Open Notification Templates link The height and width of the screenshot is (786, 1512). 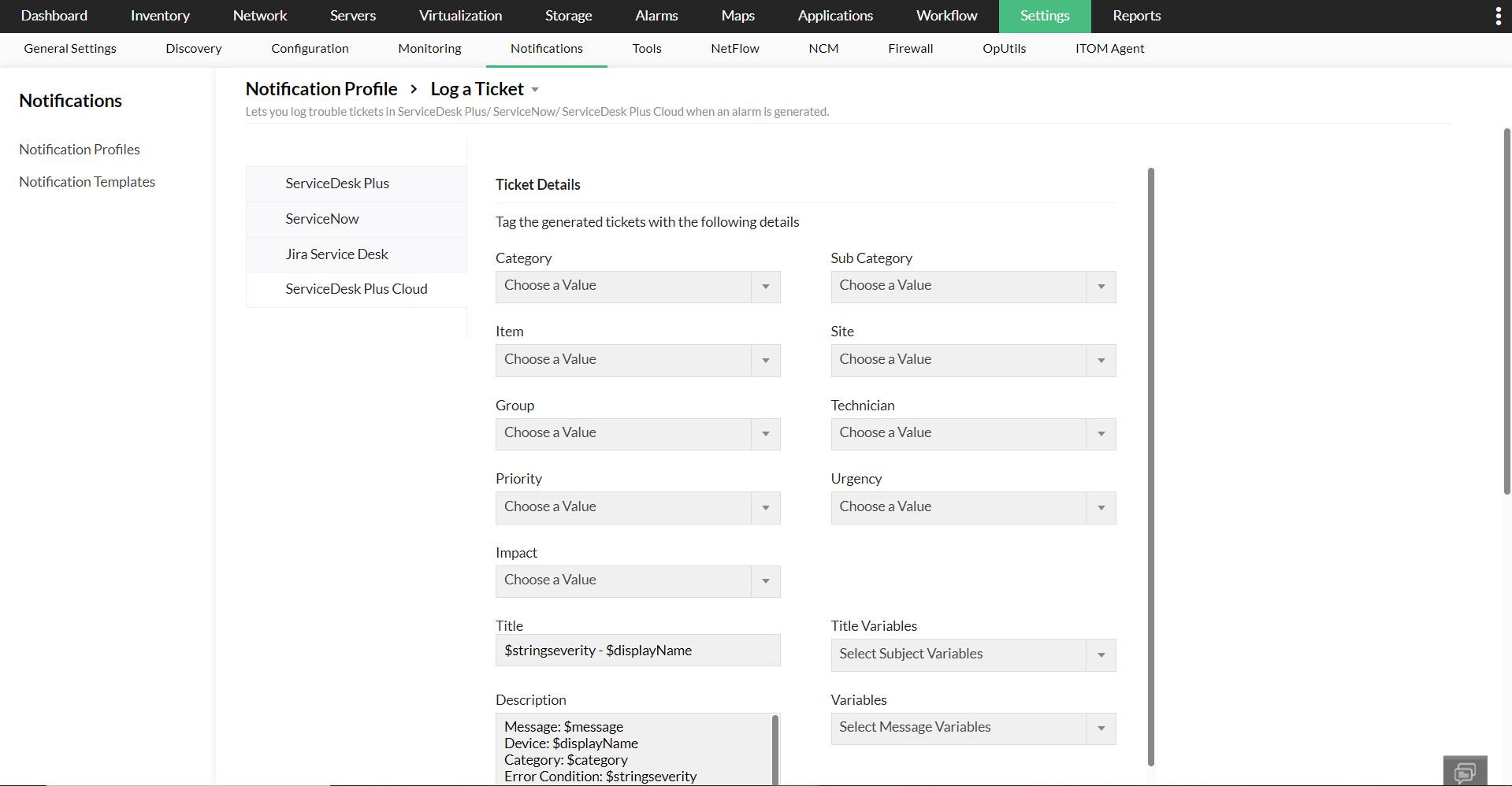click(x=87, y=182)
